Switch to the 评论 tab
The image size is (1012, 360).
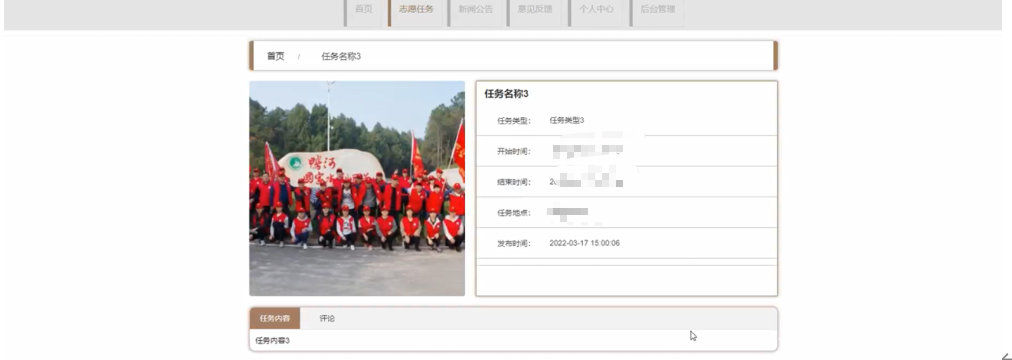[x=327, y=319]
